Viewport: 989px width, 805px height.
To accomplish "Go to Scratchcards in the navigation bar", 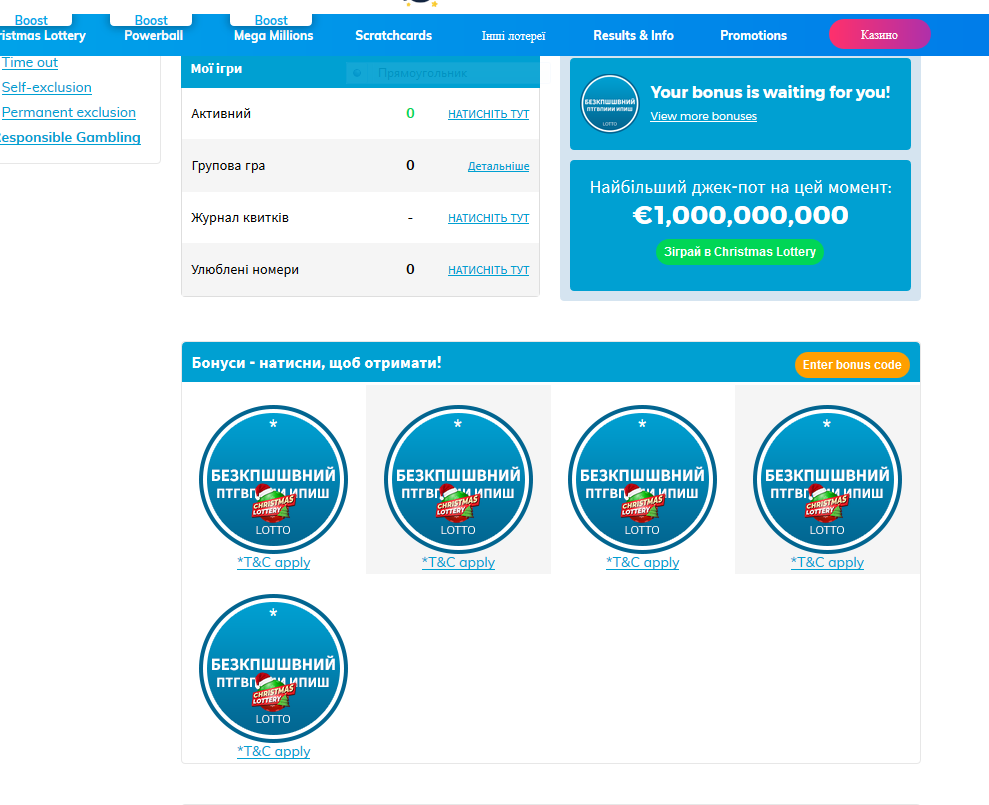I will pyautogui.click(x=393, y=35).
